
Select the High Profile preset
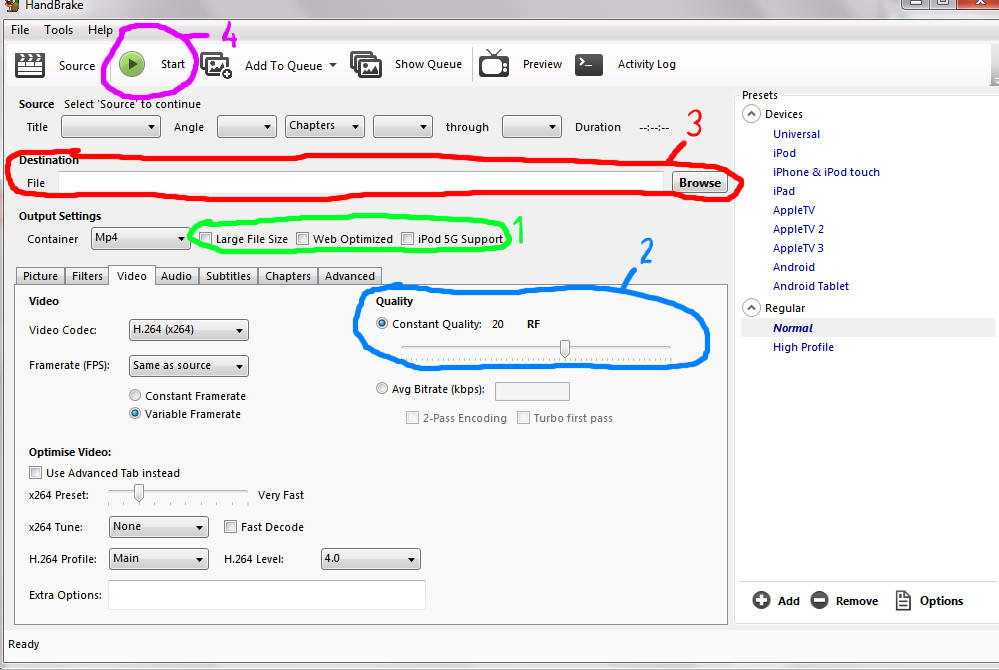(x=803, y=347)
